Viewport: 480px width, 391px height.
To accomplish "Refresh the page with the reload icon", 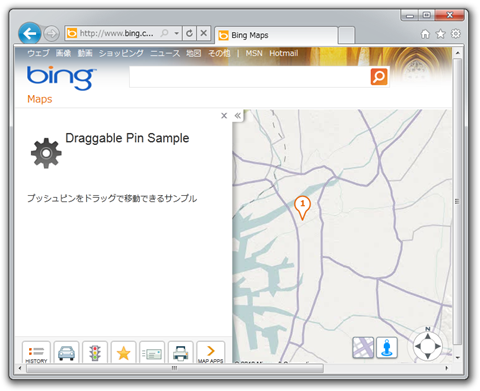I will click(x=189, y=33).
